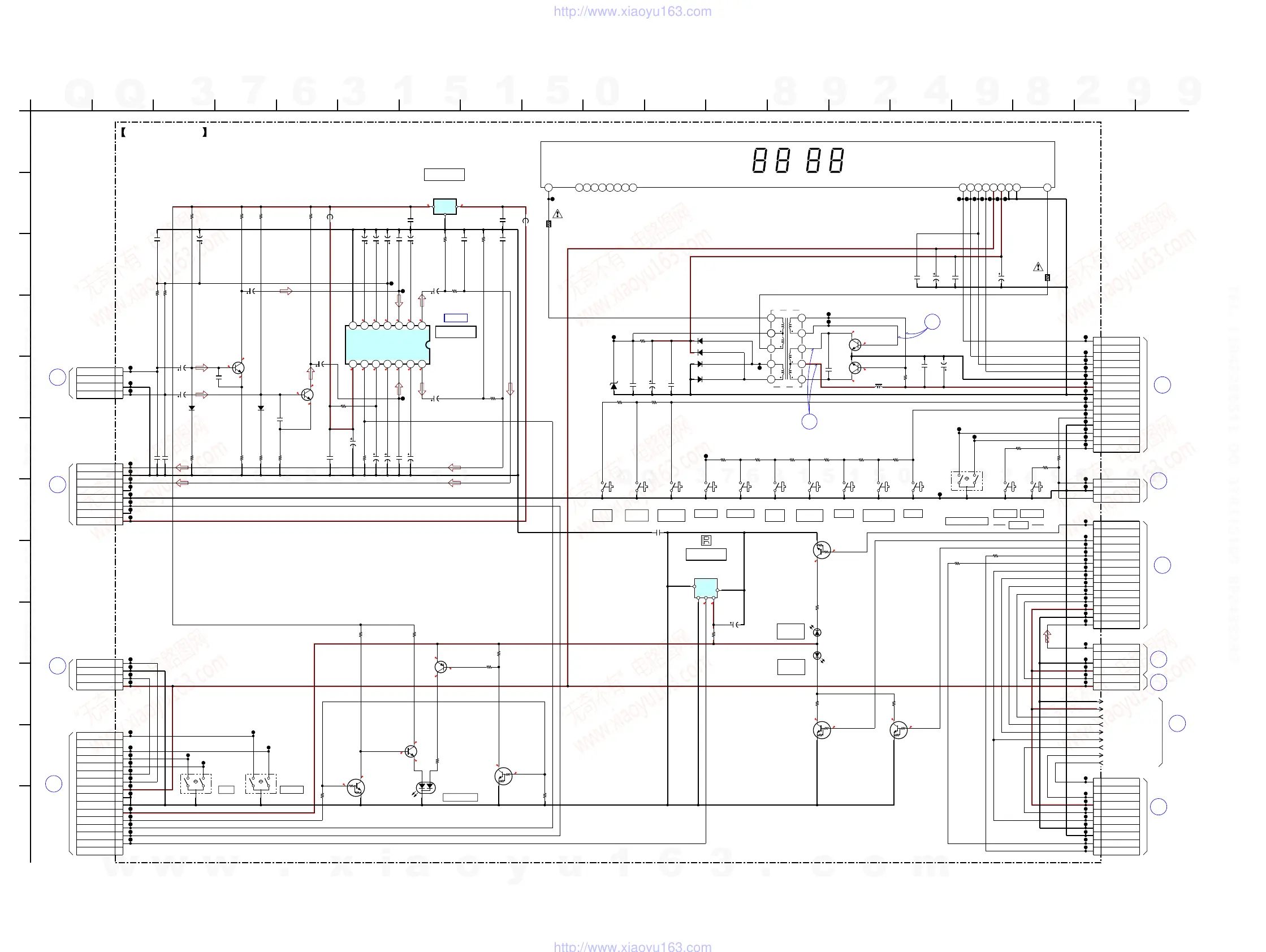Click the empty label box above the regulator
Viewport: 1266px width, 952px height.
click(444, 175)
